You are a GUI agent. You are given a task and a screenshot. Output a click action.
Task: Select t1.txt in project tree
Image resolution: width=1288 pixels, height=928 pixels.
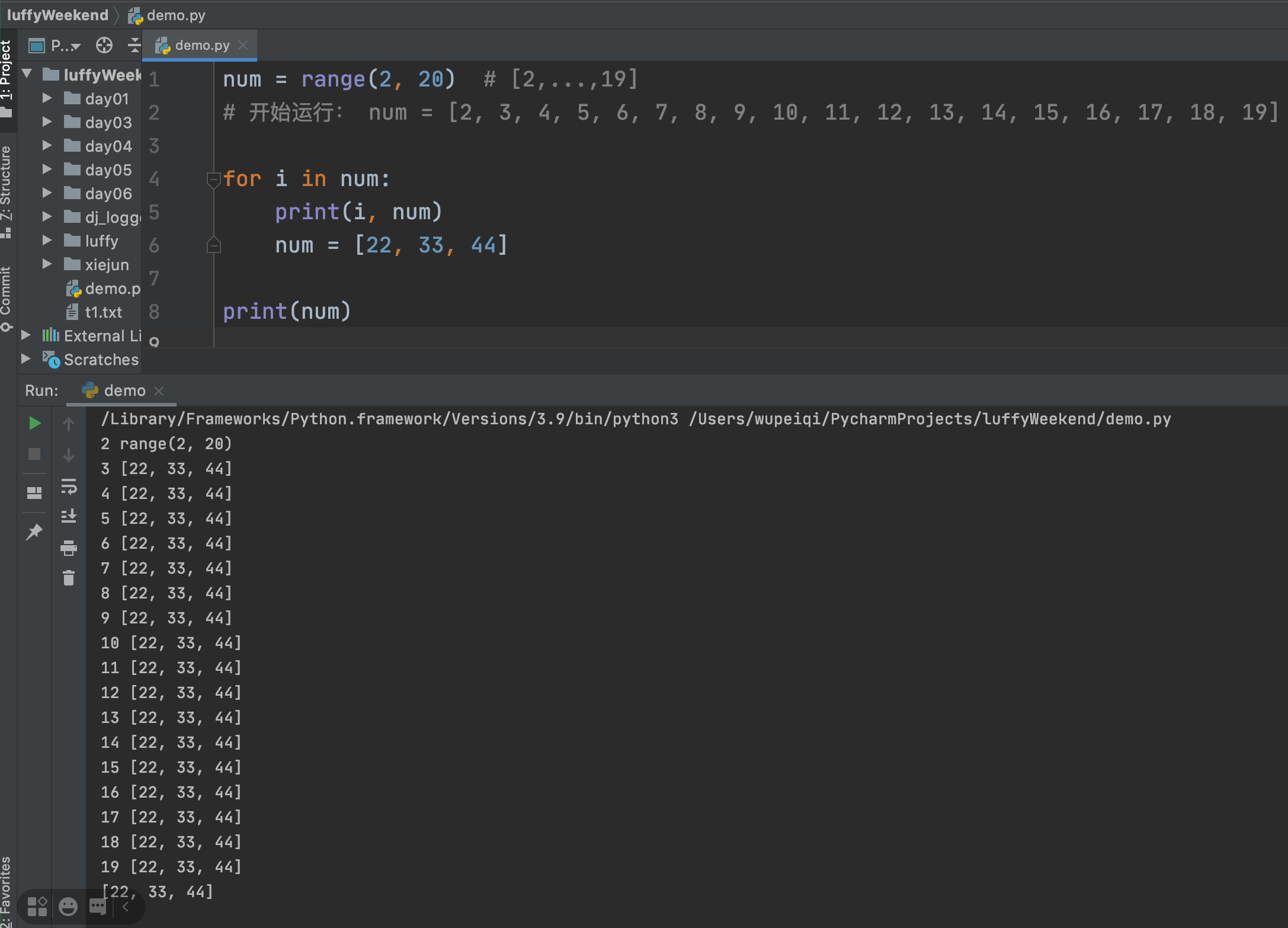(94, 312)
